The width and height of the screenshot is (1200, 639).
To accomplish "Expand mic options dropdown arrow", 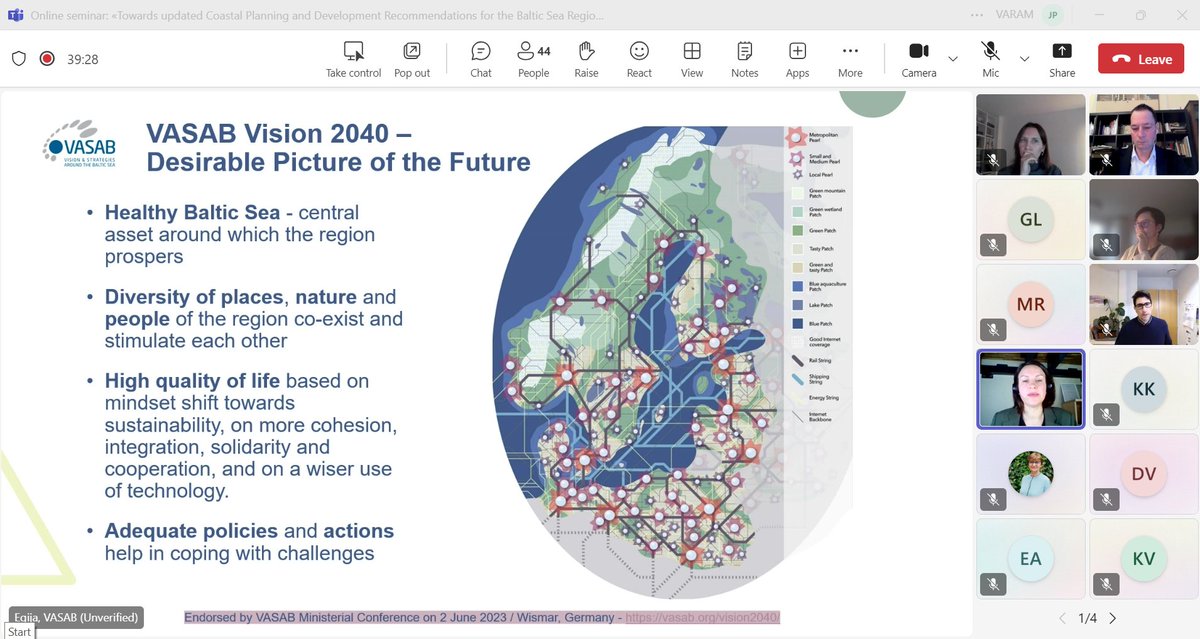I will pyautogui.click(x=1024, y=59).
